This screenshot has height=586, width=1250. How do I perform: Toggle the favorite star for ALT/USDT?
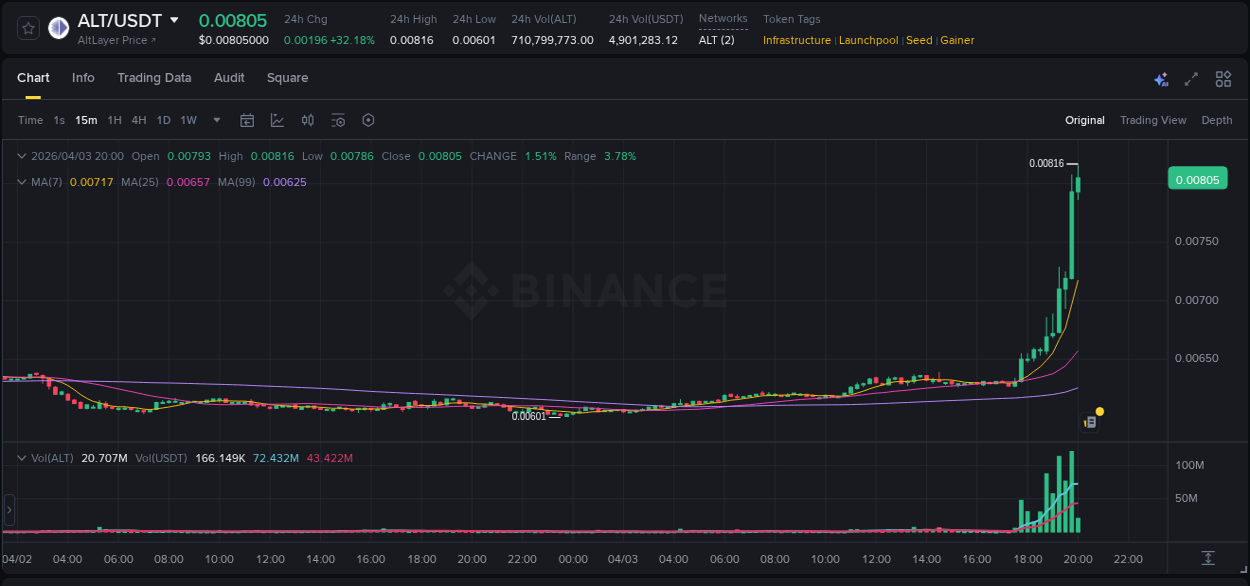(x=26, y=27)
